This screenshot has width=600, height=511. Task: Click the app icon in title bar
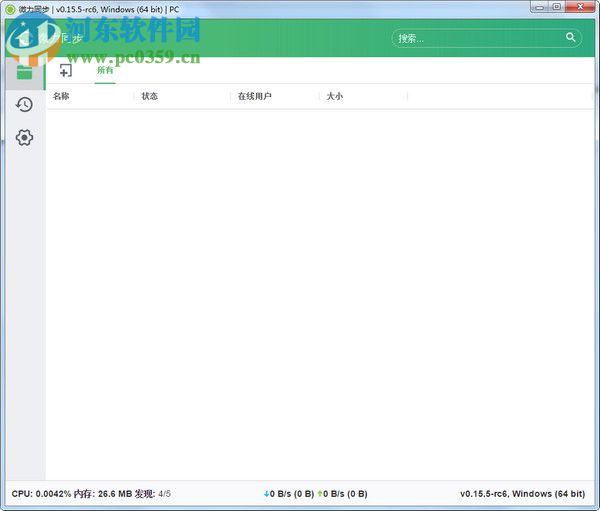point(10,9)
